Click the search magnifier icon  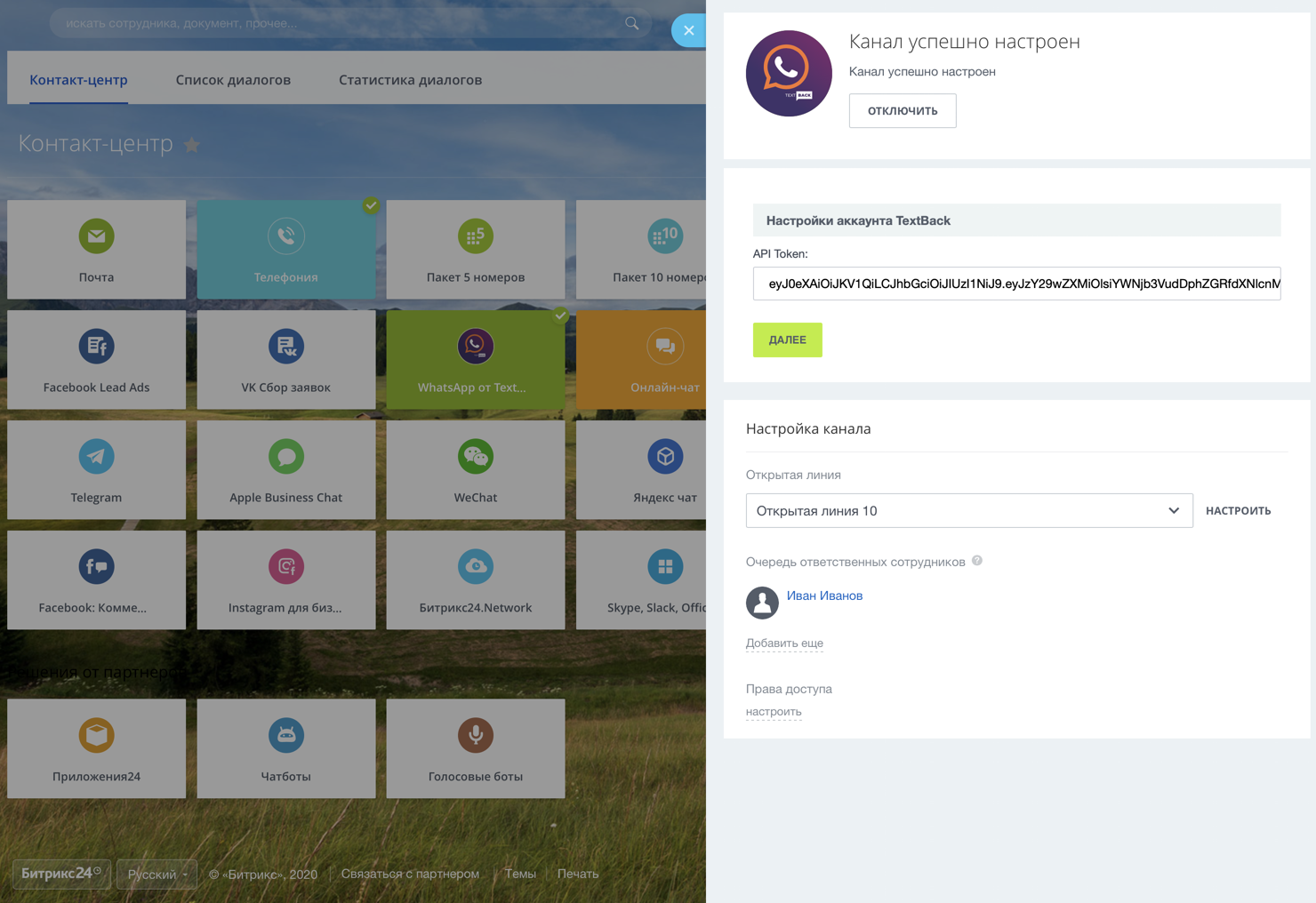pyautogui.click(x=631, y=23)
